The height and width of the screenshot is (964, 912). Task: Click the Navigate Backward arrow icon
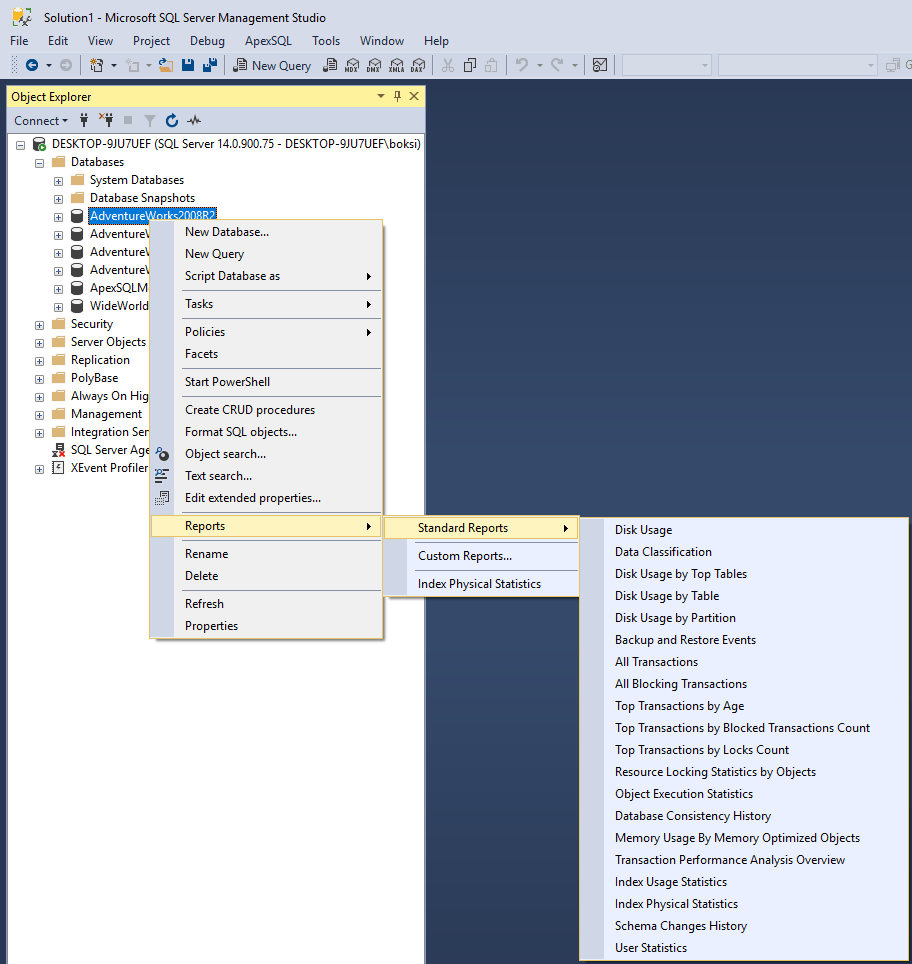32,65
